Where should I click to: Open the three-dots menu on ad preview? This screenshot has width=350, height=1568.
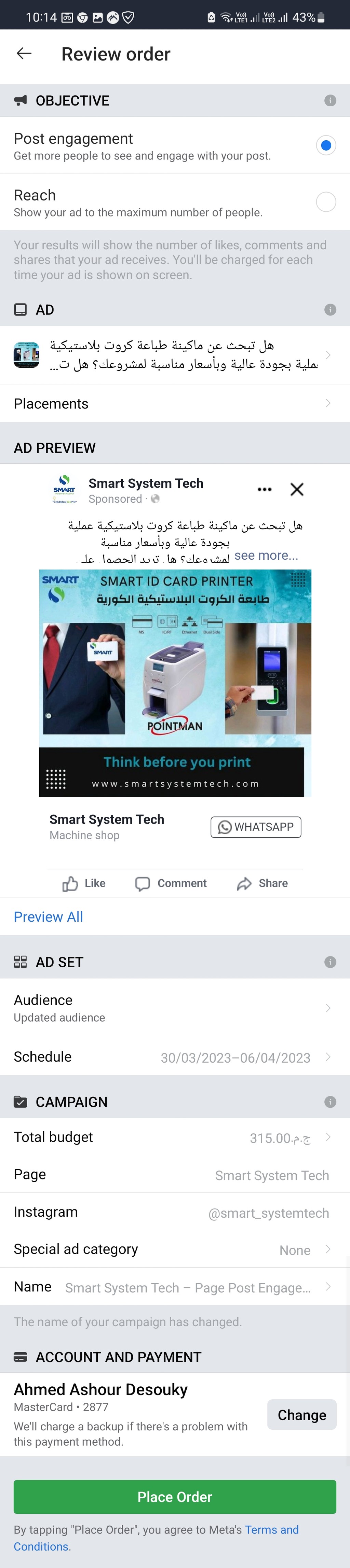pyautogui.click(x=264, y=489)
